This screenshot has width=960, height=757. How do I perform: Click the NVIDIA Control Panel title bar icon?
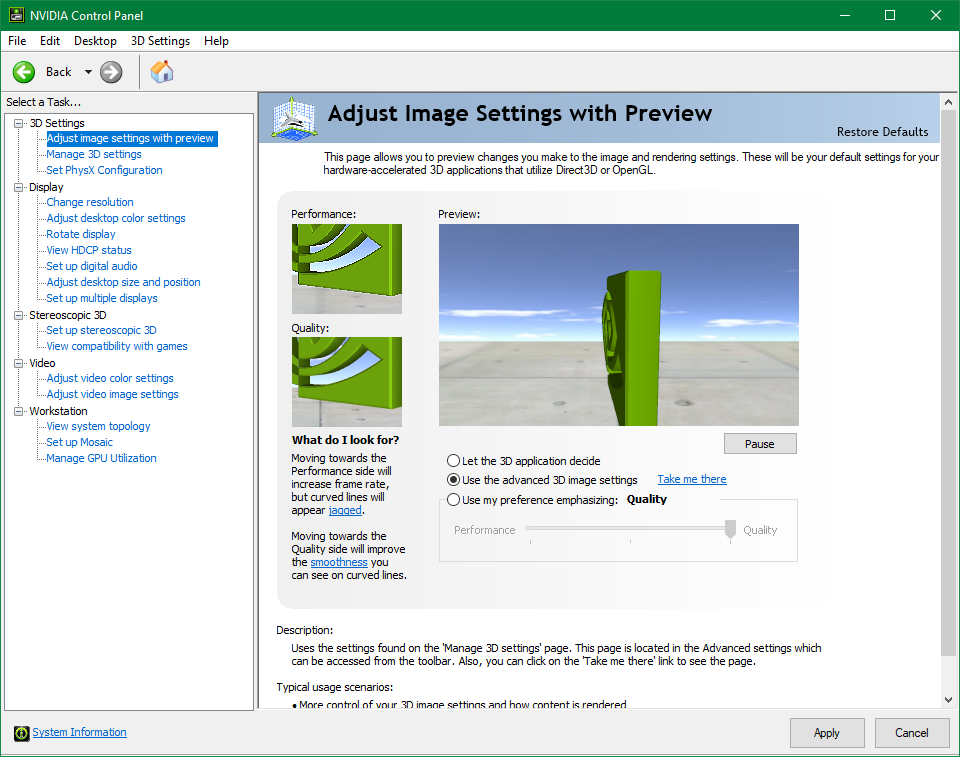point(15,15)
